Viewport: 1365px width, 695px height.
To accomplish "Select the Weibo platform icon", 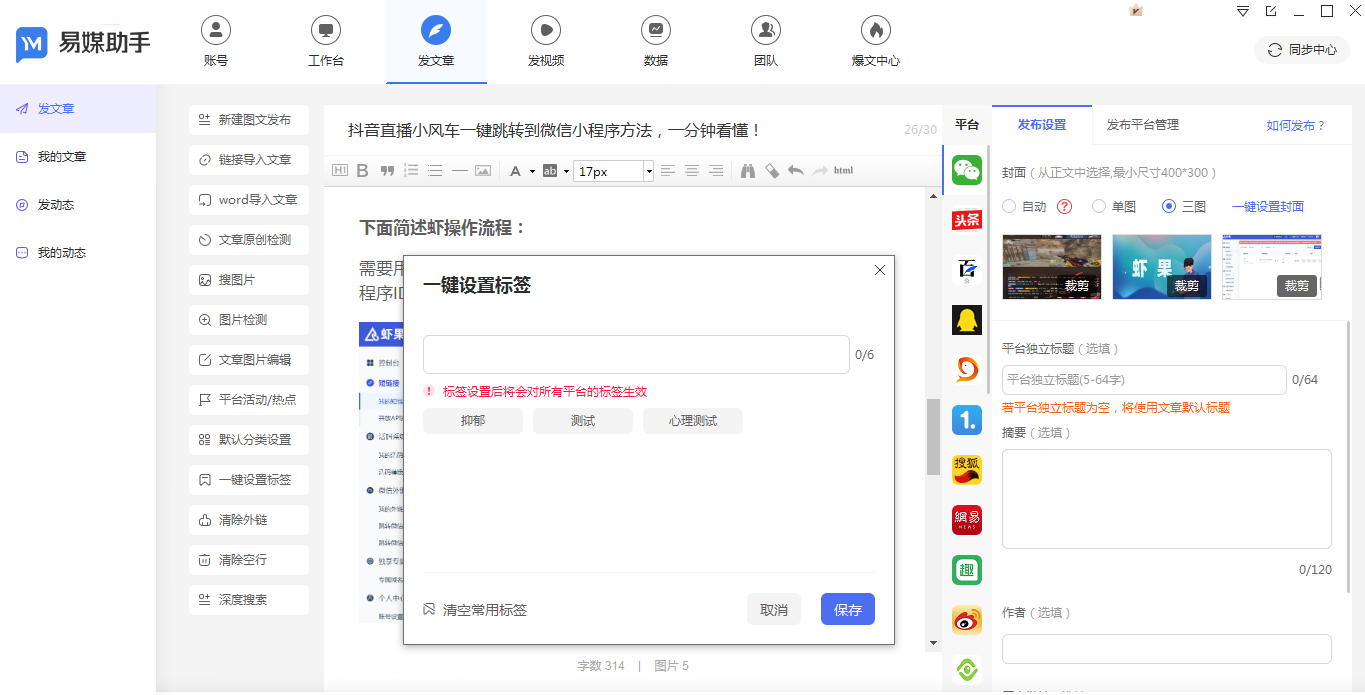I will [x=967, y=620].
